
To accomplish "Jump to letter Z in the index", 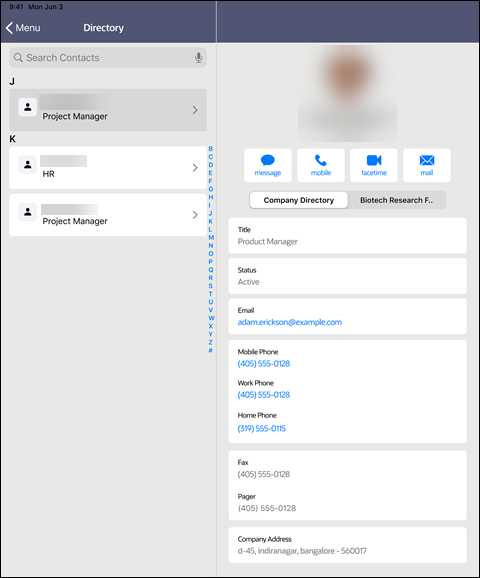I will tap(211, 342).
